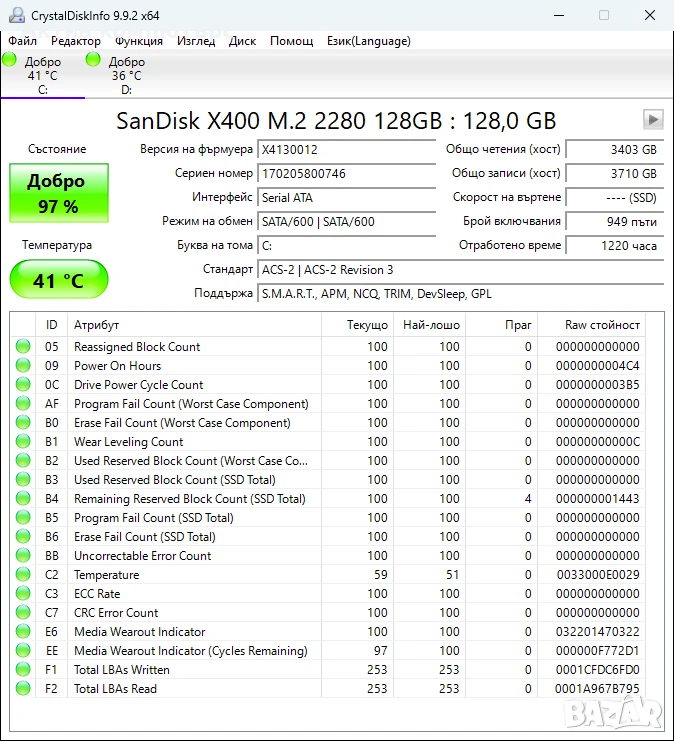Select the ECC Rate attribute text
674x741 pixels.
tap(97, 594)
